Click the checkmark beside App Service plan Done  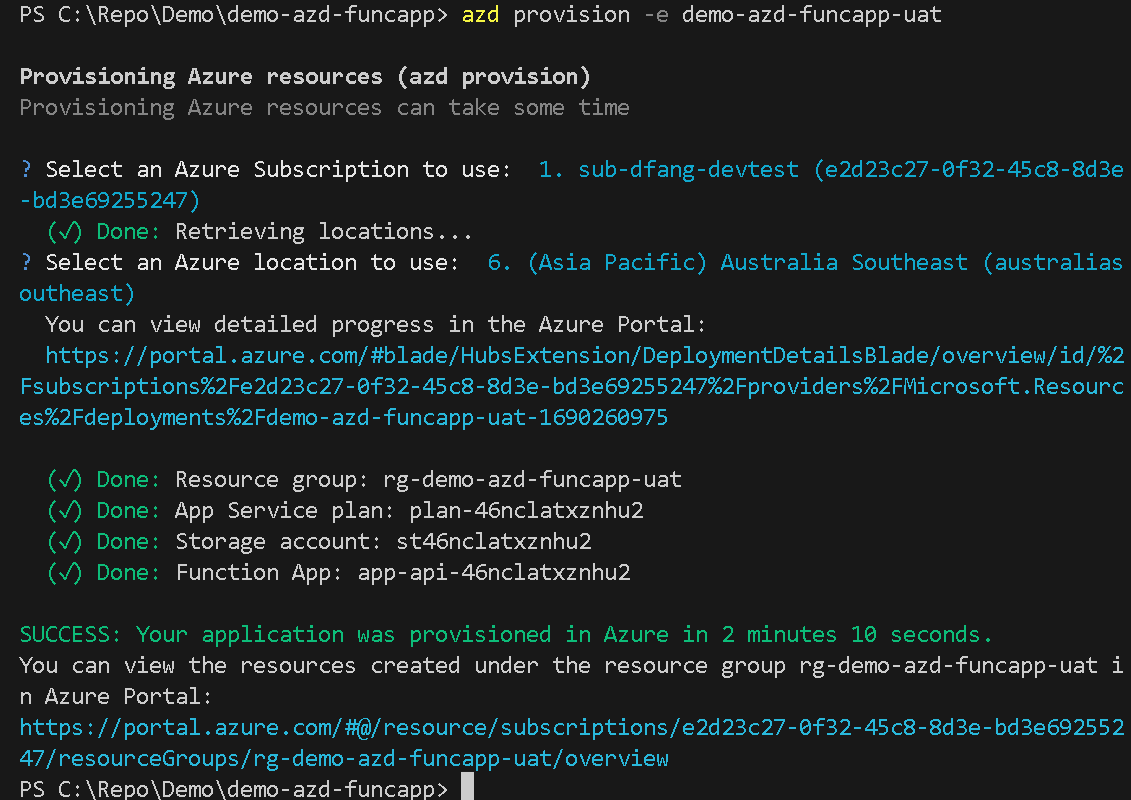point(65,511)
